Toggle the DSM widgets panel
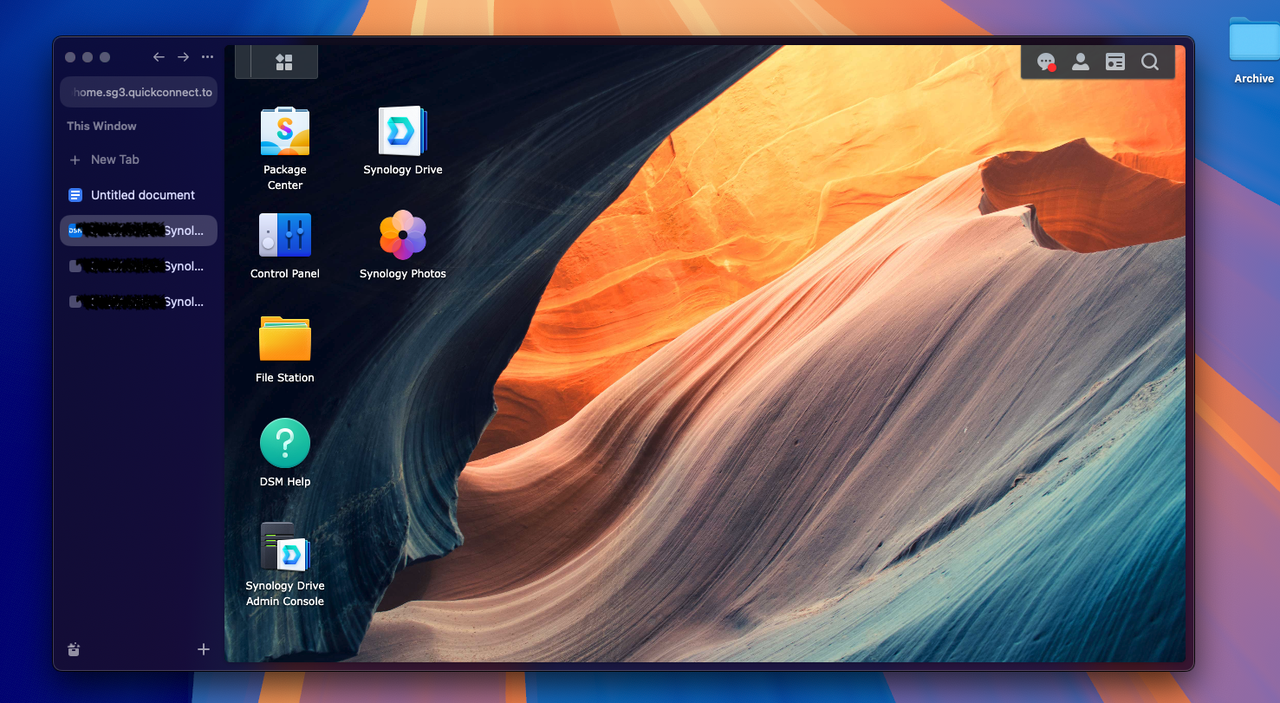Image resolution: width=1280 pixels, height=703 pixels. tap(1115, 62)
